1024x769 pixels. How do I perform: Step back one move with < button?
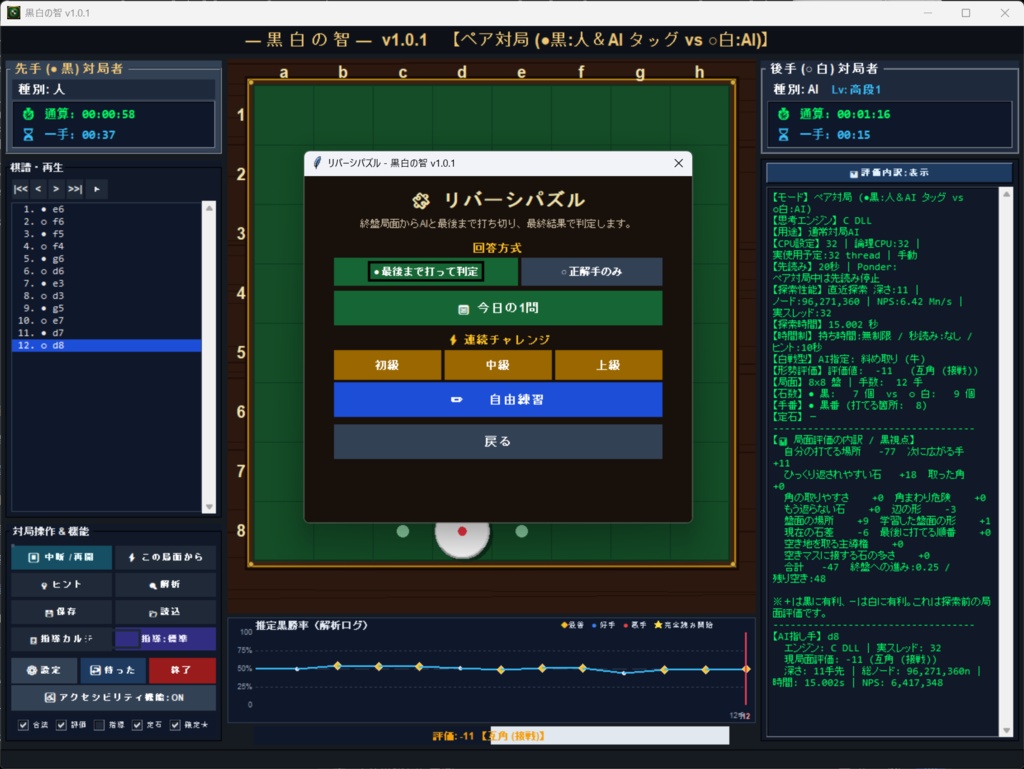[39, 189]
